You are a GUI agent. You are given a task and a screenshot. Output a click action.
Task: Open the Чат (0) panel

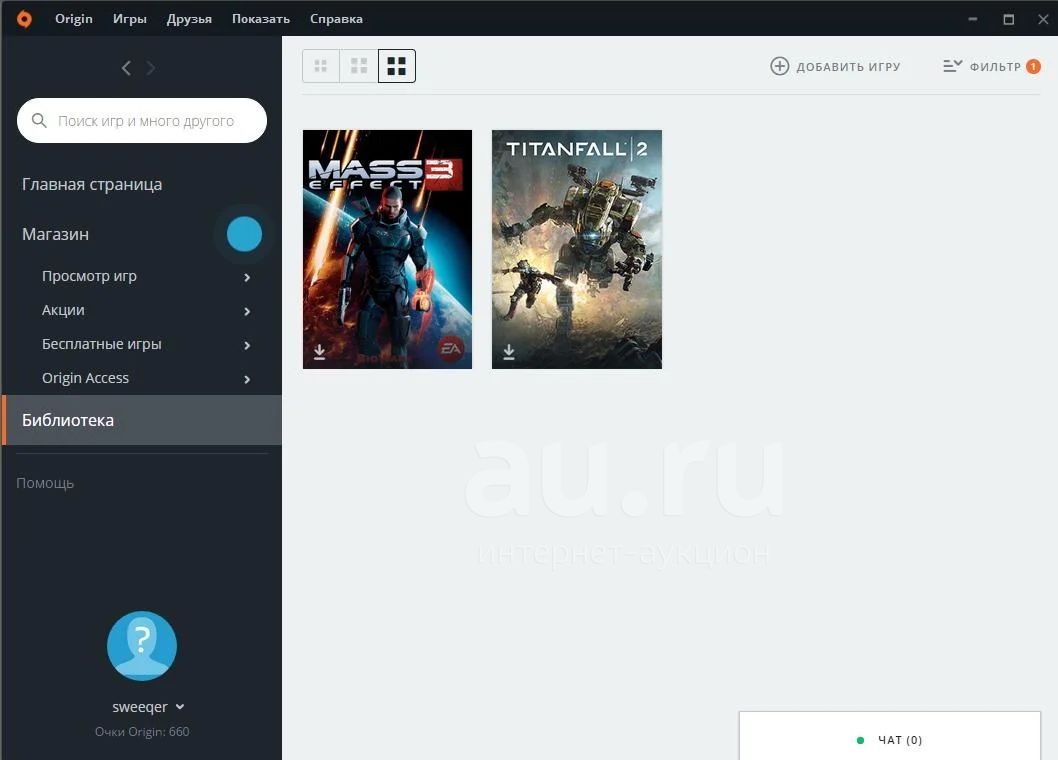coord(890,736)
